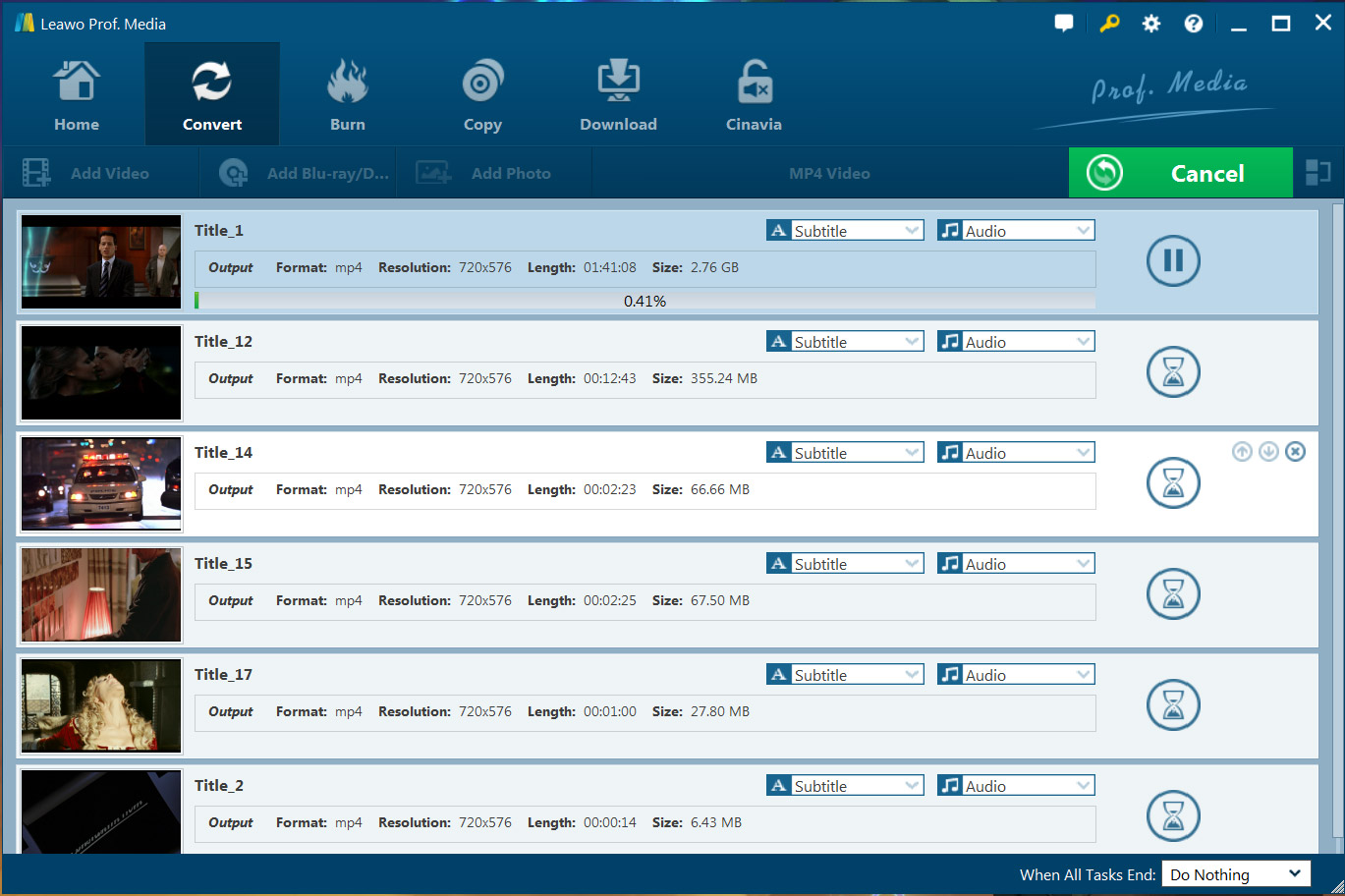Open settings gear icon
1345x896 pixels.
[x=1151, y=24]
